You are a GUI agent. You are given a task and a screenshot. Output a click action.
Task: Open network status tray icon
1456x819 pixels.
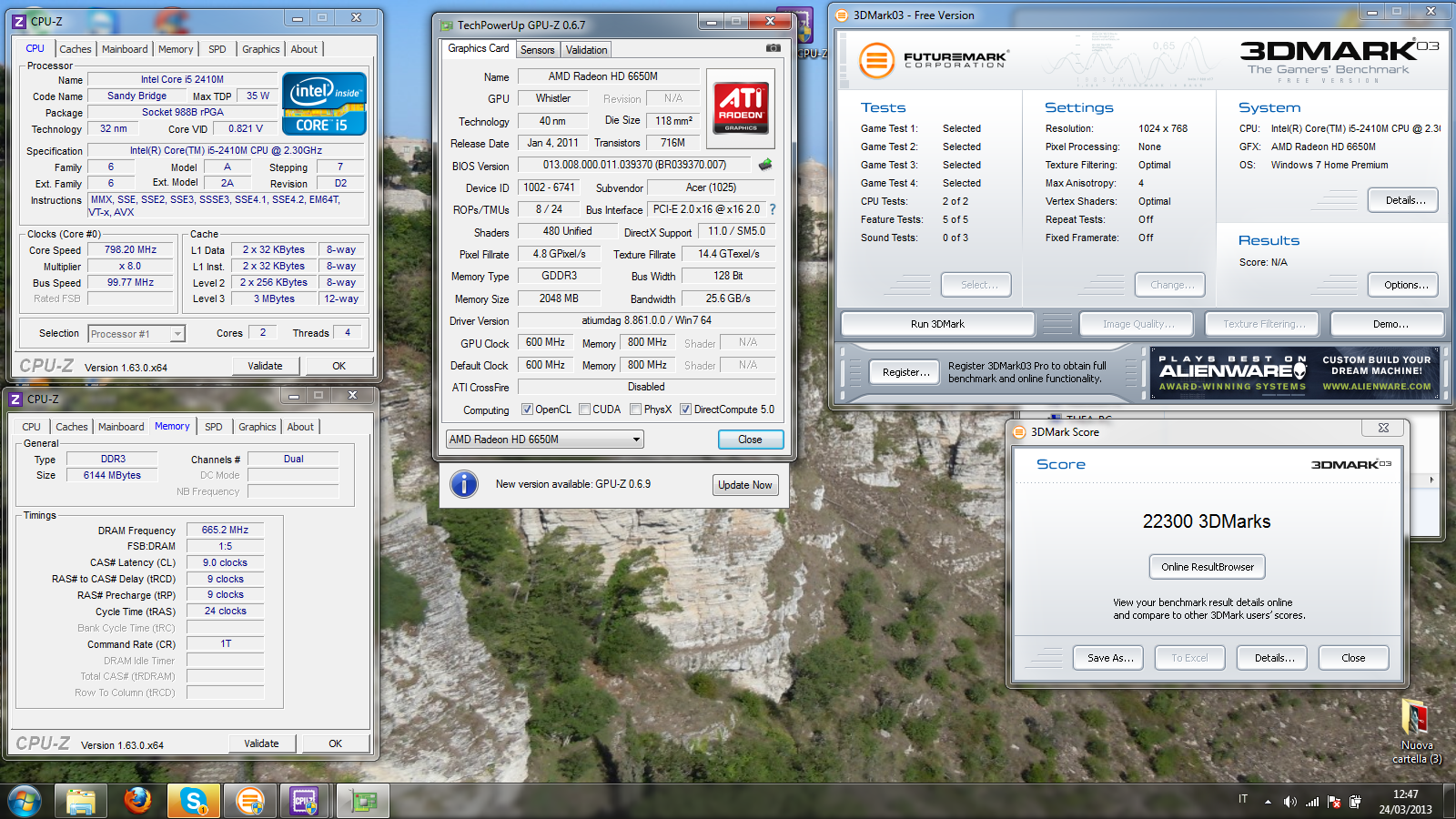click(x=1312, y=802)
